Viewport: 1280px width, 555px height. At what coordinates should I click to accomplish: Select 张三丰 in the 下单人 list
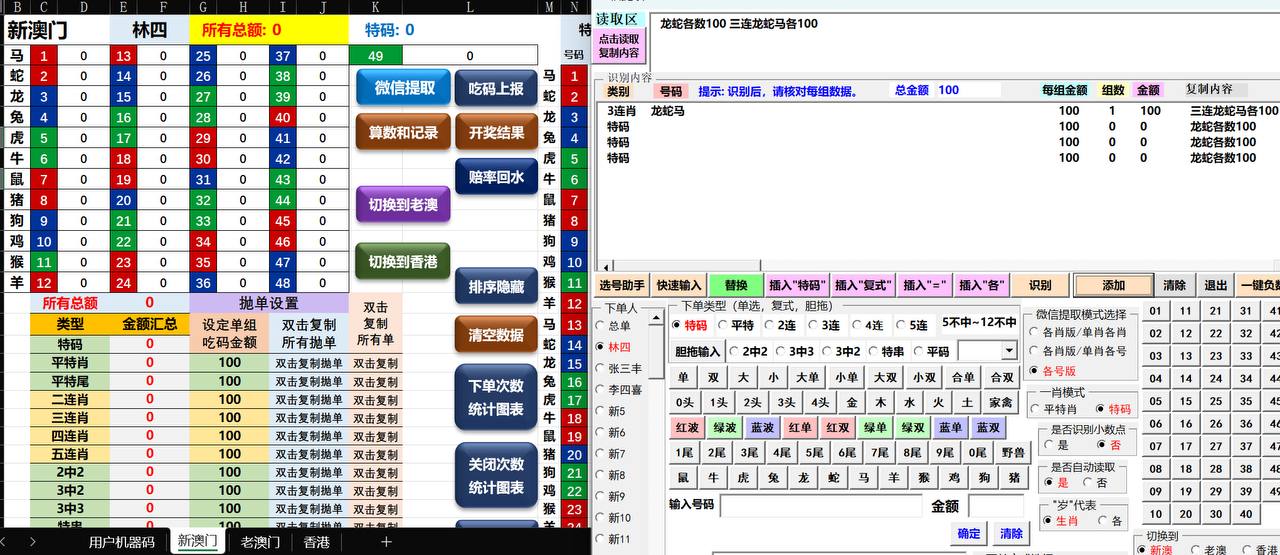617,368
